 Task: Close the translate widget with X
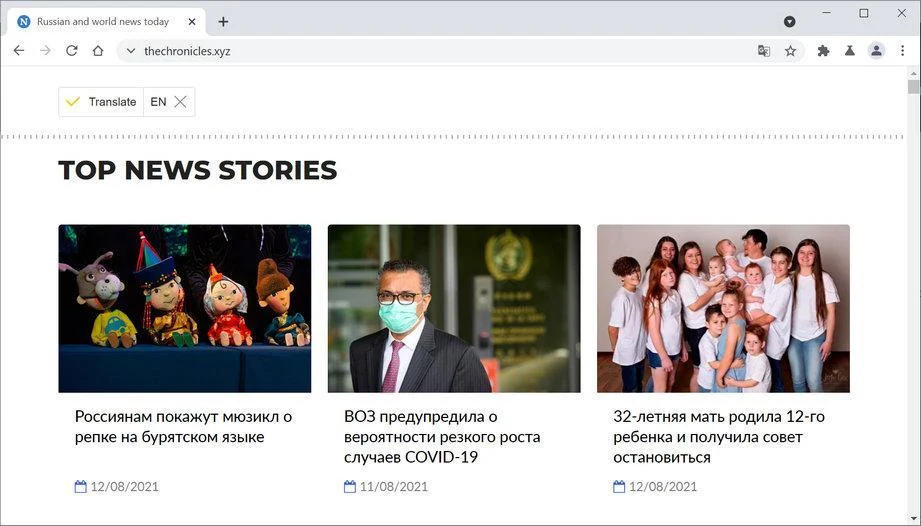180,102
